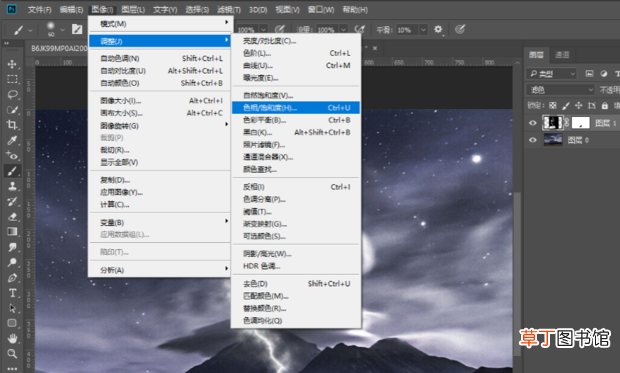This screenshot has height=373, width=620.
Task: Open the brush smoothing options gear
Action: (x=438, y=29)
